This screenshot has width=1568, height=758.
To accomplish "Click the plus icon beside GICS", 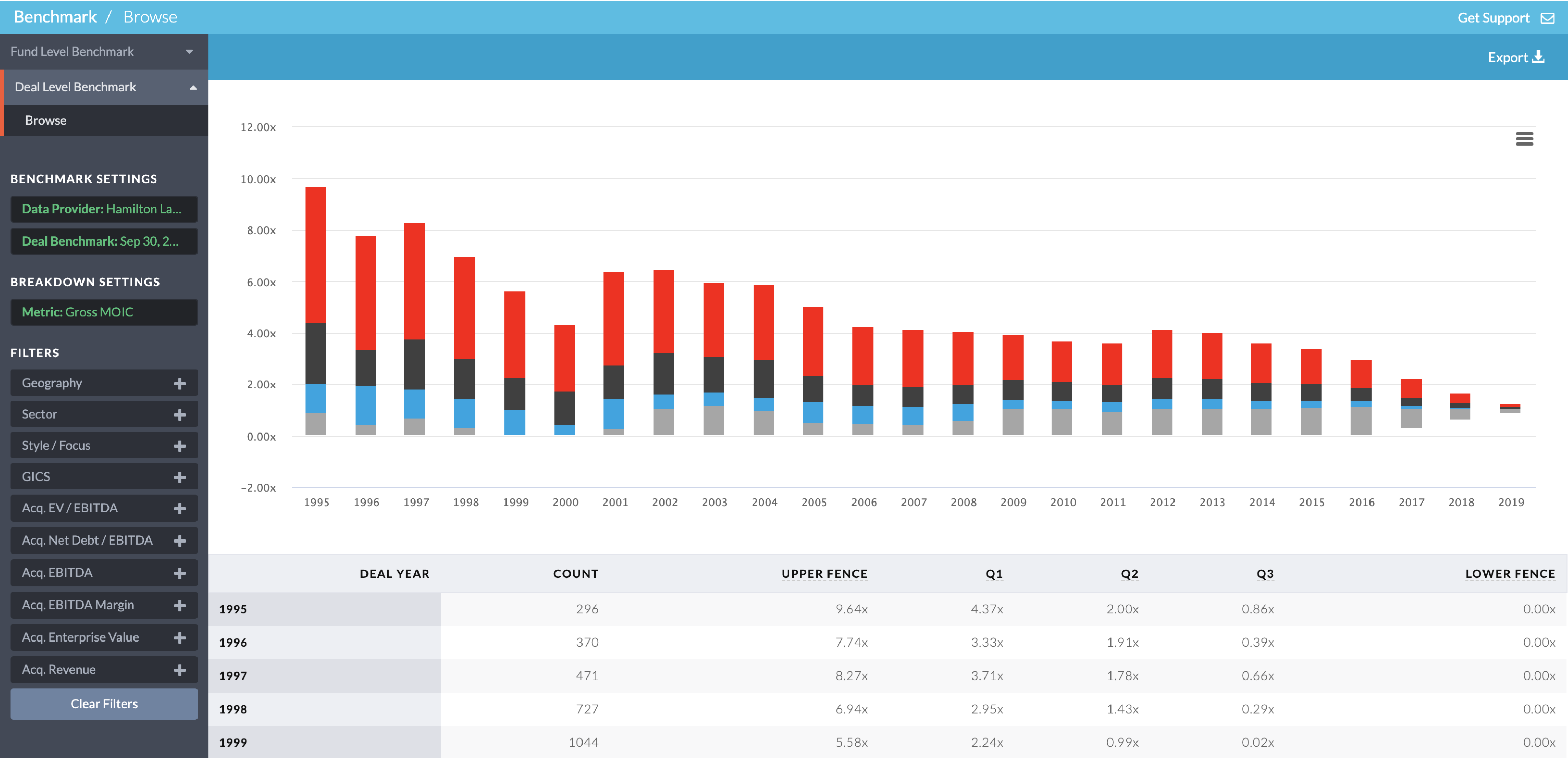I will click(x=180, y=477).
